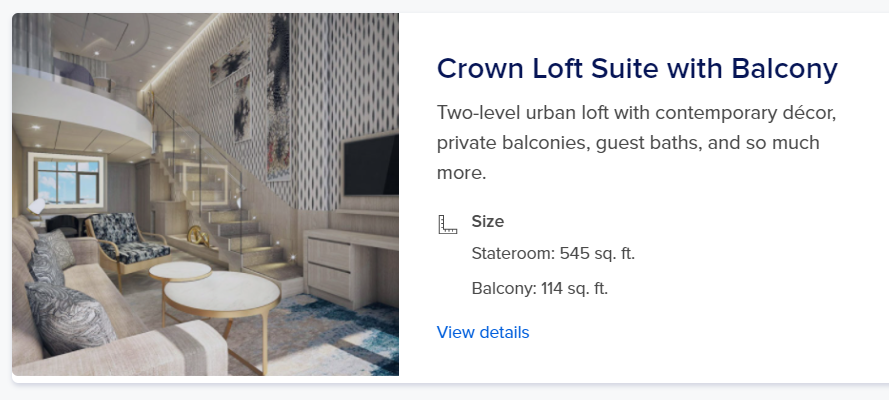The width and height of the screenshot is (889, 400).
Task: Click the small round side table in photo
Action: point(180,272)
